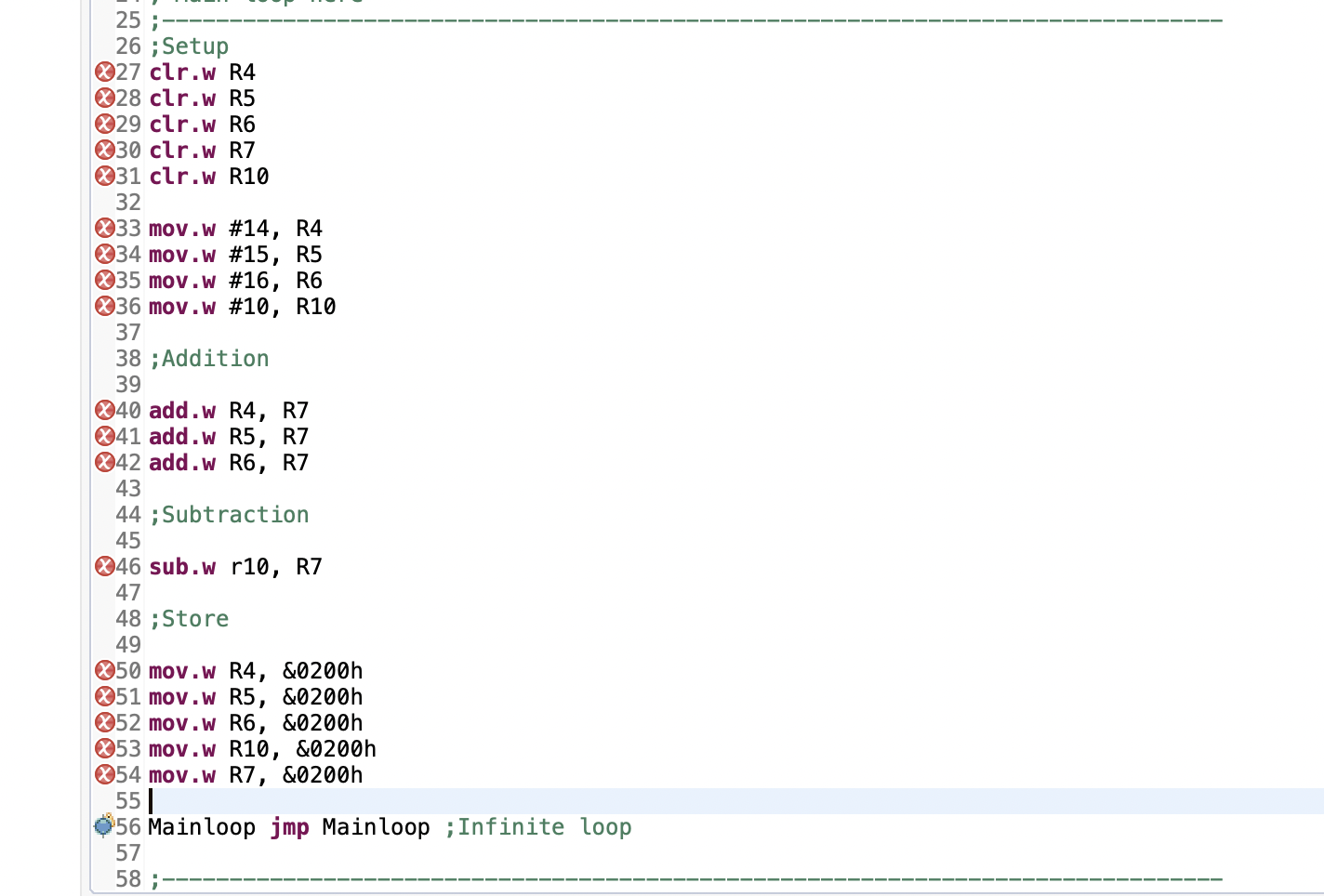The width and height of the screenshot is (1324, 896).
Task: Click the error icon beside line 42
Action: pyautogui.click(x=104, y=462)
